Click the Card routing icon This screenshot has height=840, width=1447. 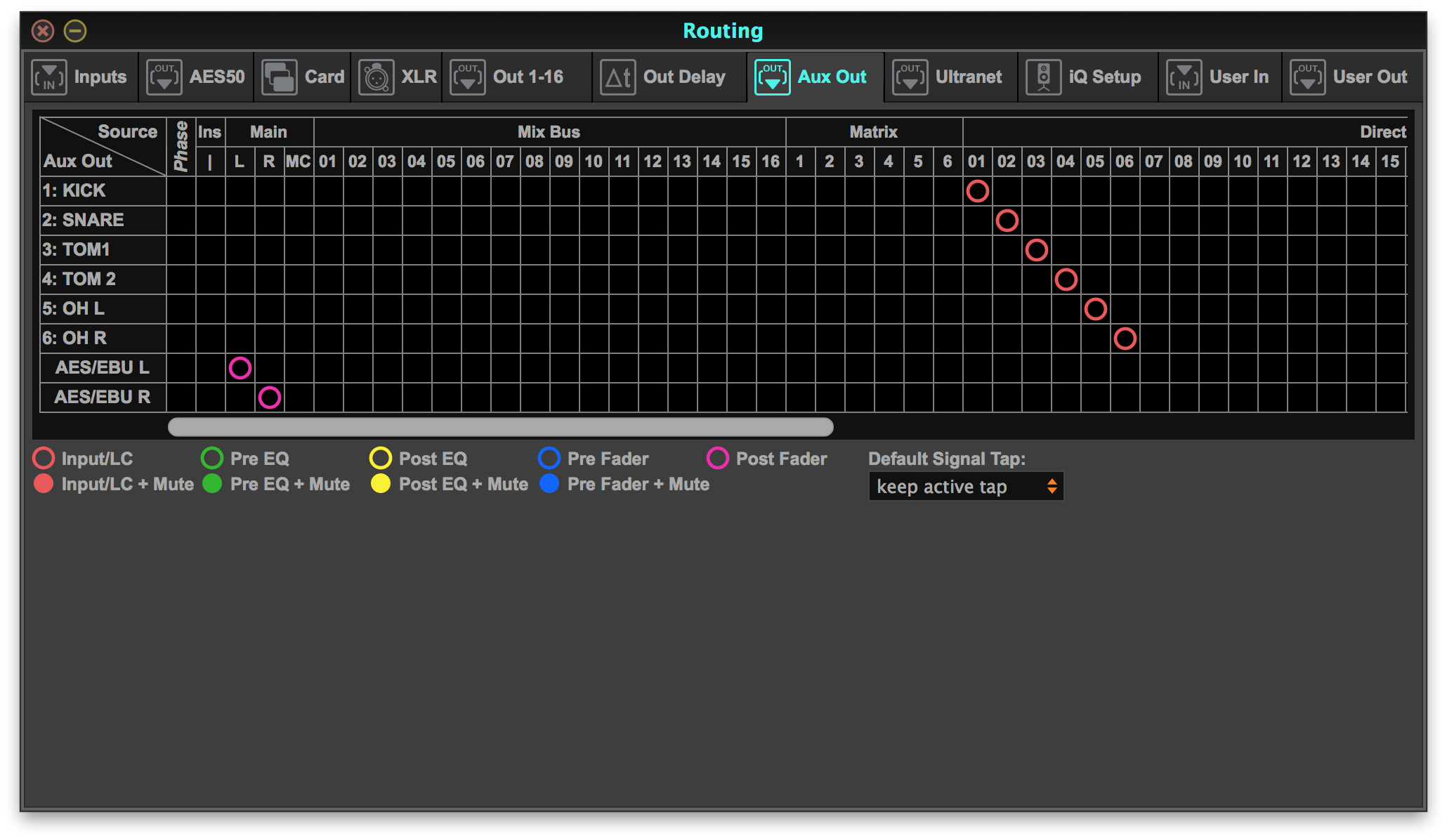[x=280, y=77]
